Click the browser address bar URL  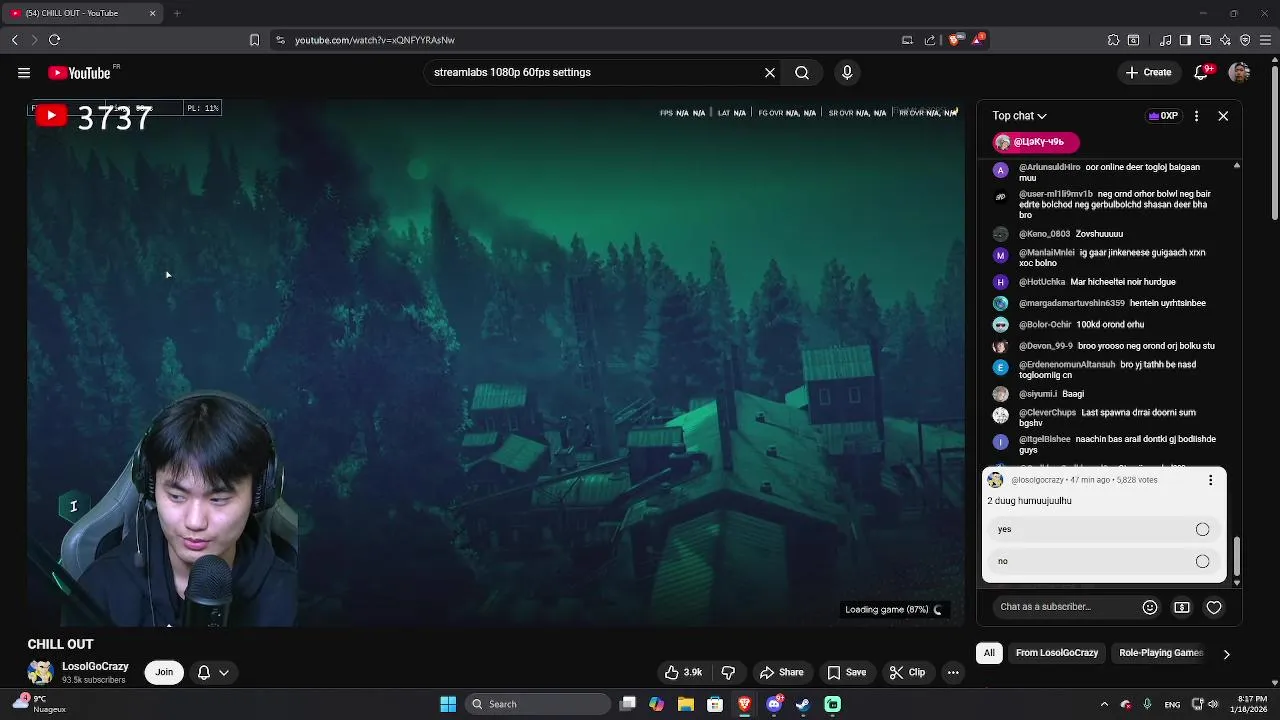tap(375, 40)
